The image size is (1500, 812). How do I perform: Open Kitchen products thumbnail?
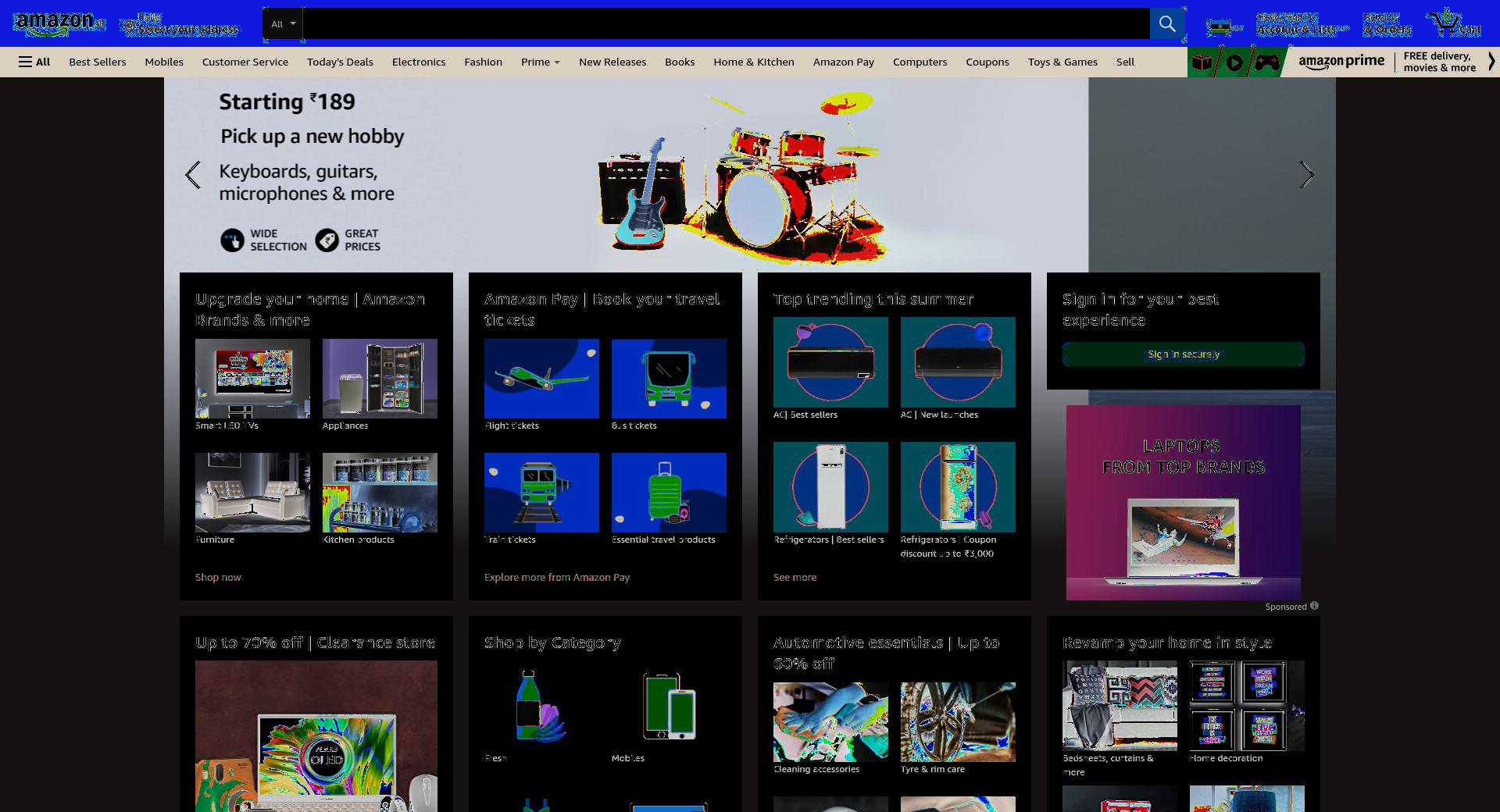pyautogui.click(x=380, y=493)
